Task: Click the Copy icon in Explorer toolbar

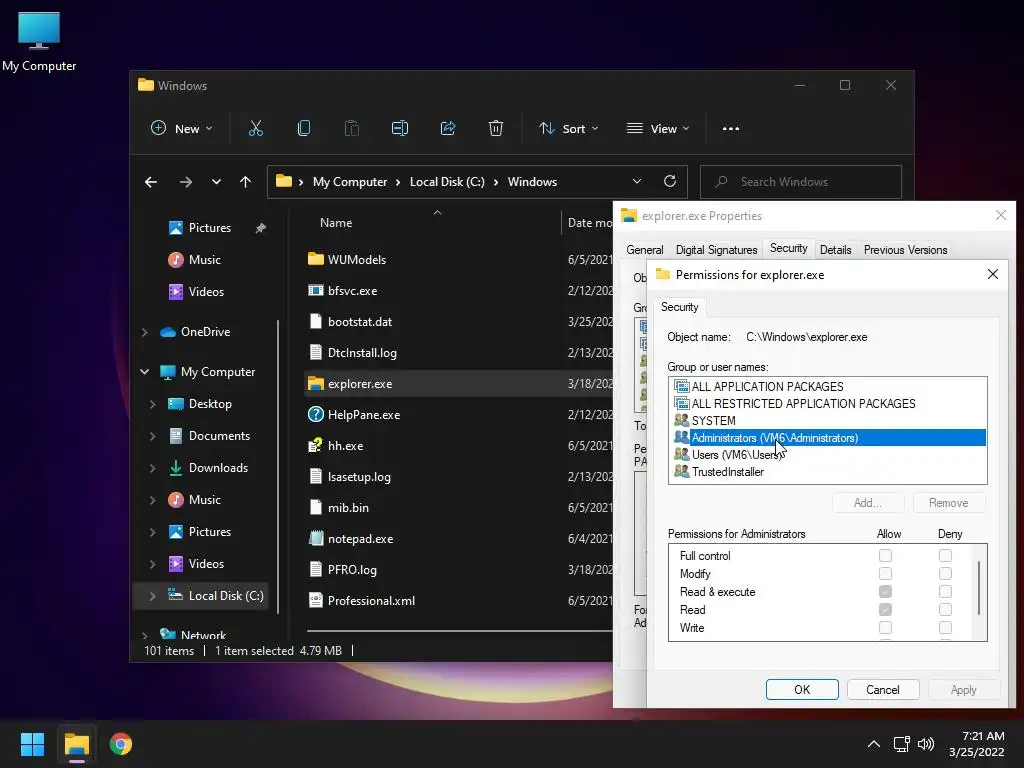Action: point(304,129)
